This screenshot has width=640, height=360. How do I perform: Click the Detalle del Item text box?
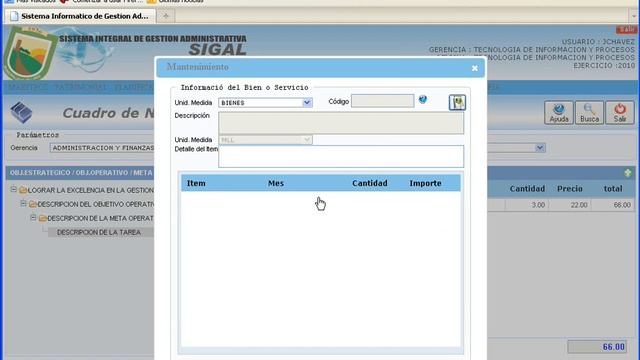pos(341,156)
